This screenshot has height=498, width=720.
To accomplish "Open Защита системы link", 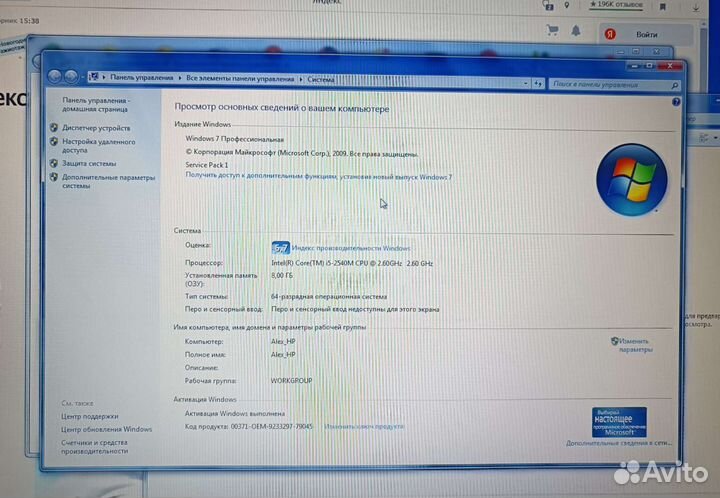I will pyautogui.click(x=89, y=163).
